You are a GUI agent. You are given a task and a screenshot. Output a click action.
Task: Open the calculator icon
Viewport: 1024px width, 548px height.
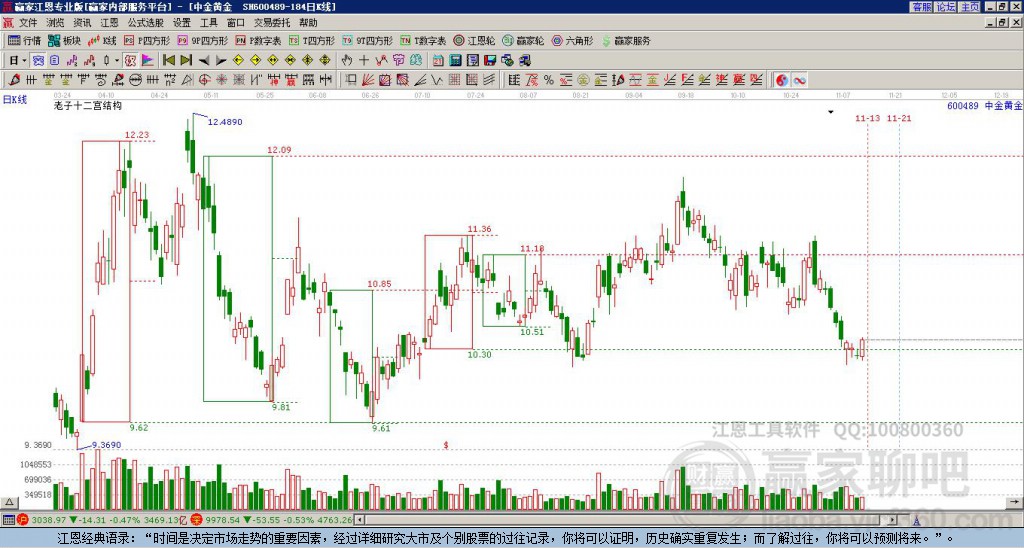[x=456, y=61]
